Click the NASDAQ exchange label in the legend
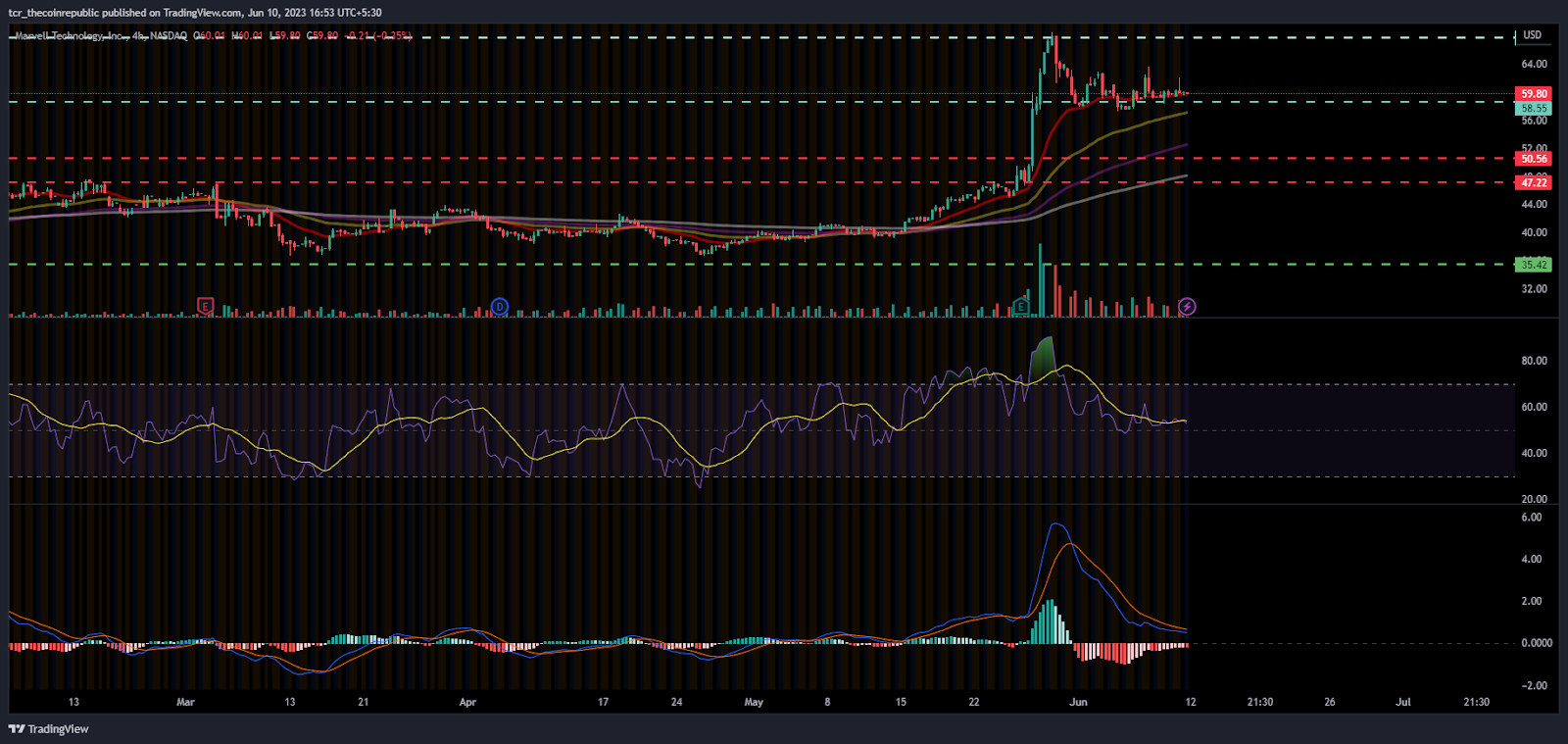Screen dimensions: 1568x744 (169, 36)
